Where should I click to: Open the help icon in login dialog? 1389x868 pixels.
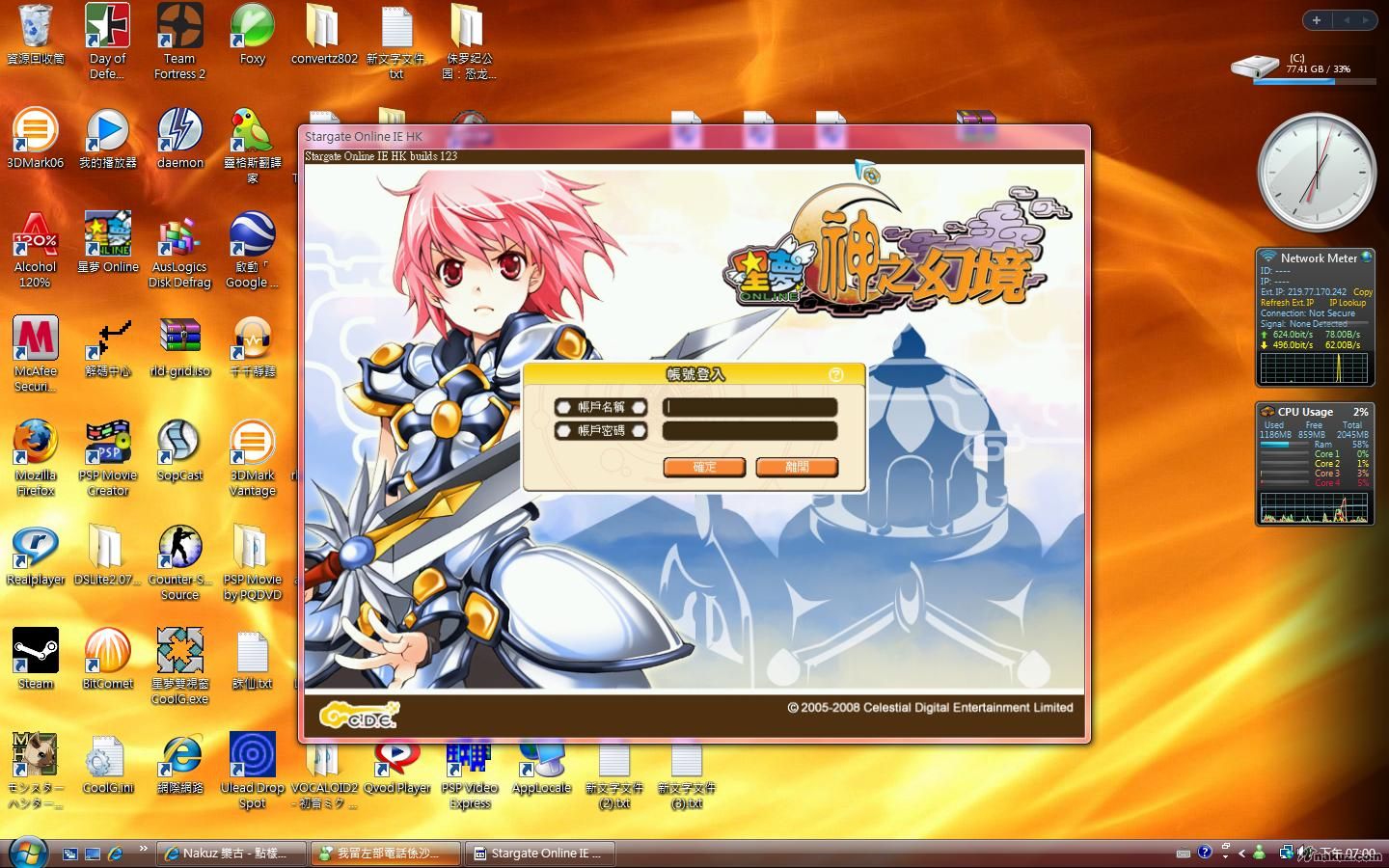[835, 374]
